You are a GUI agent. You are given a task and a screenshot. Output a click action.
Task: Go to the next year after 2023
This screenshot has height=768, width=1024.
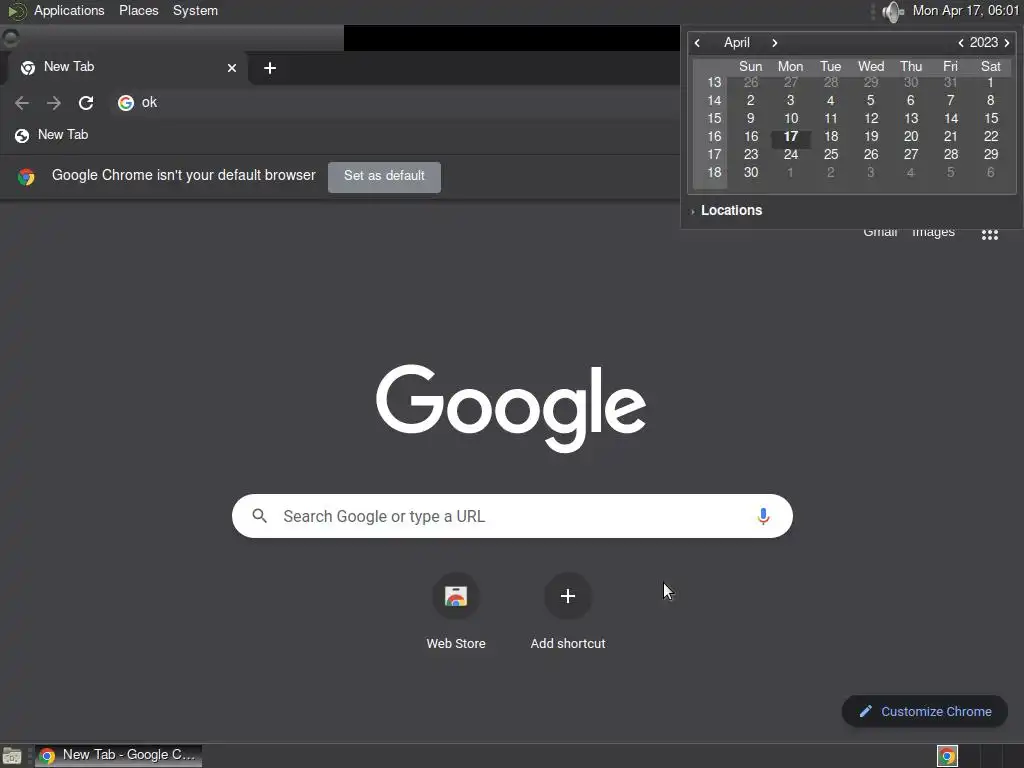1007,43
